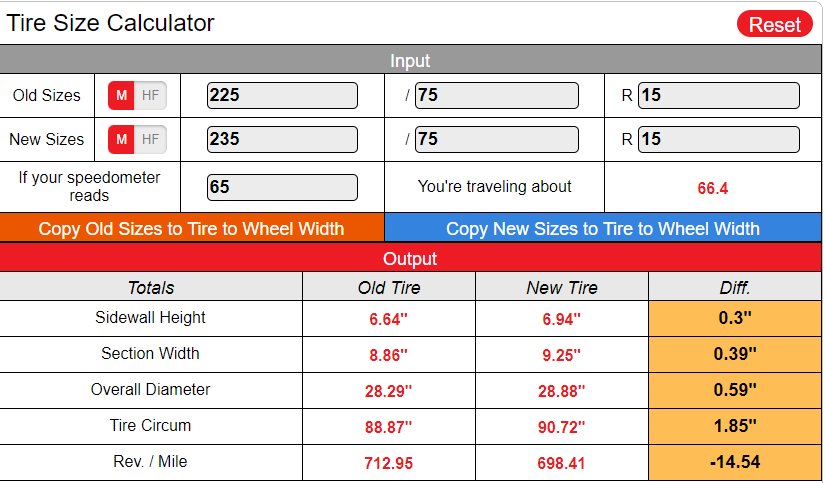Switch Old Sizes toggle to HF

pyautogui.click(x=150, y=95)
